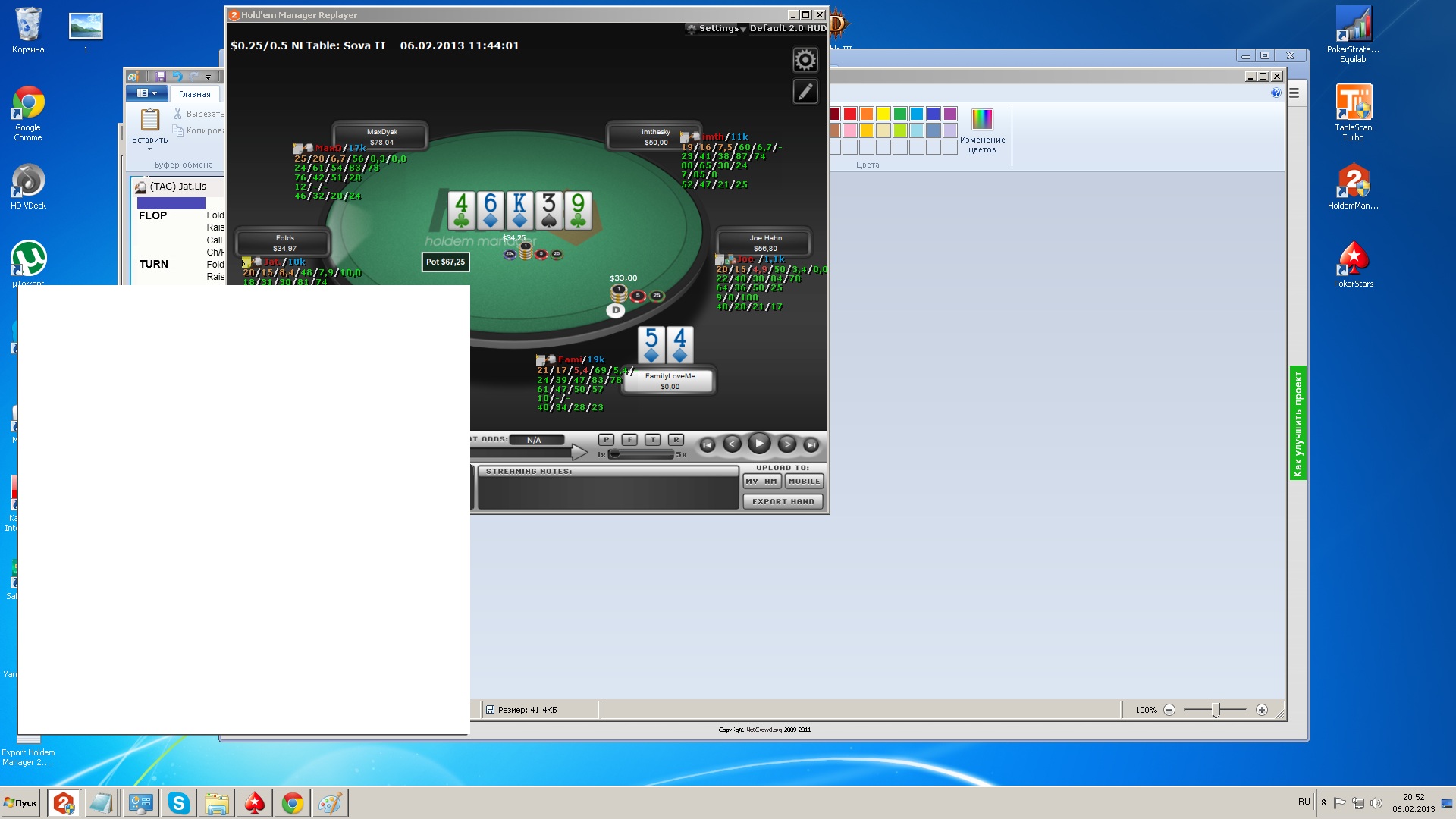
Task: Open HD VDeck desktop shortcut
Action: 28,187
